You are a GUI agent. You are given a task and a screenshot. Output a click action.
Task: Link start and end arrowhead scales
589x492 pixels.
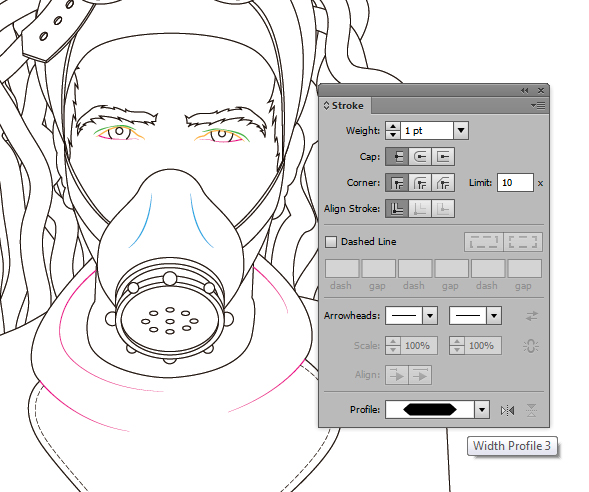point(531,346)
